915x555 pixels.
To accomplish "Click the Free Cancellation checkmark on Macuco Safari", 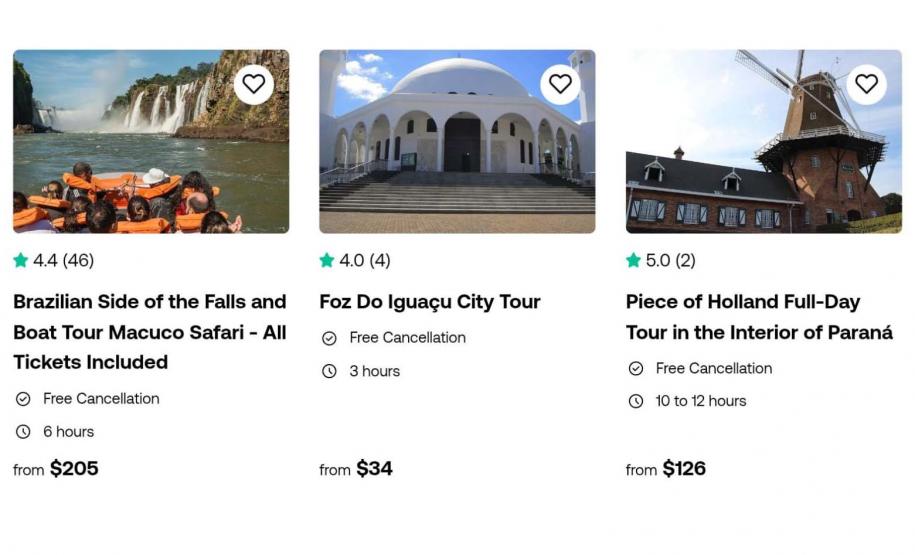I will (x=23, y=399).
